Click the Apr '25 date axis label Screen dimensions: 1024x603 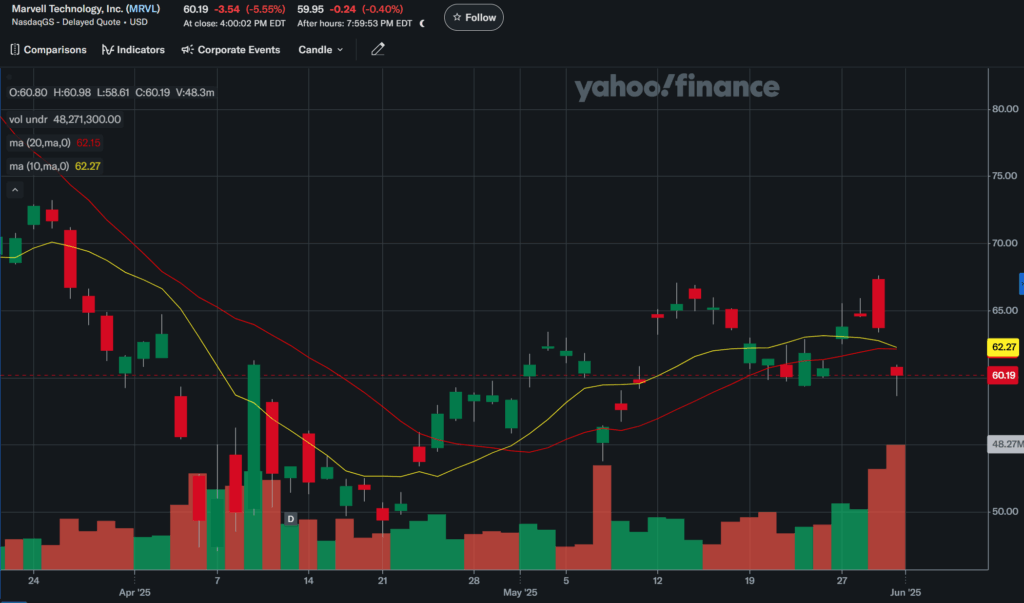click(x=135, y=593)
